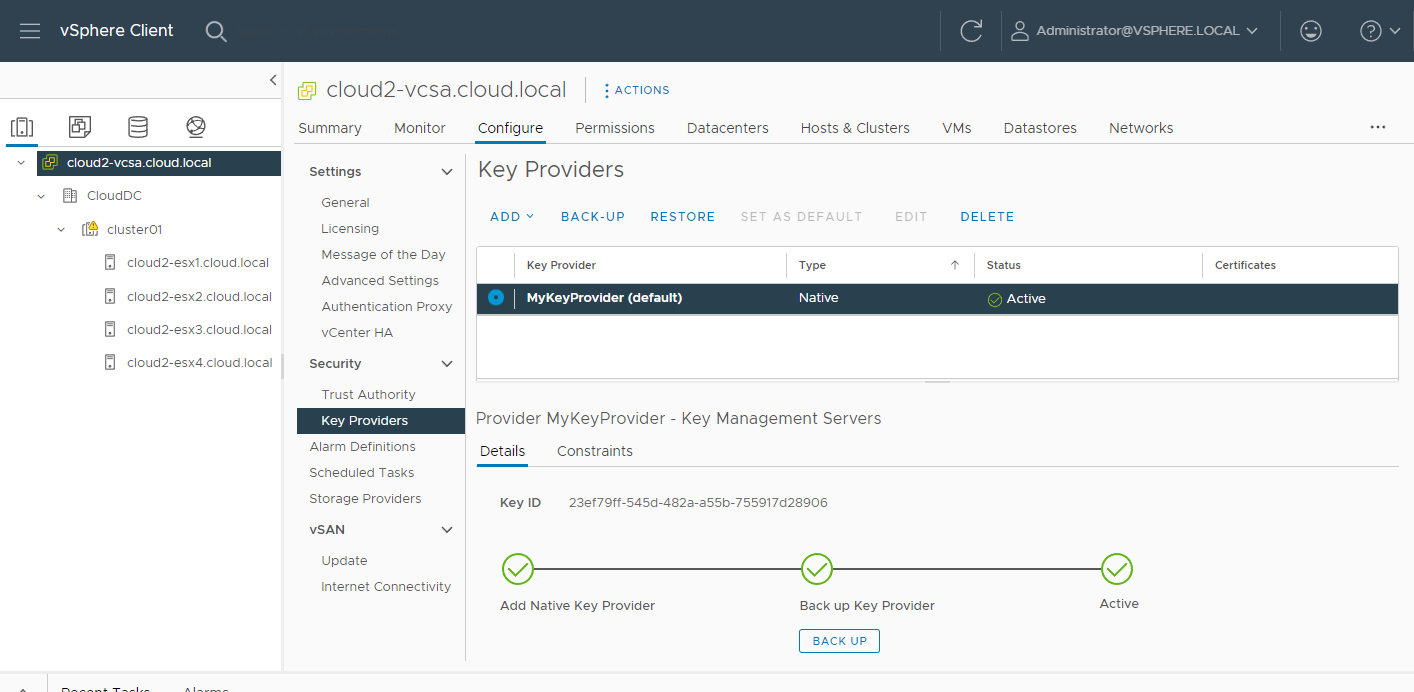Open the help question mark menu
The width and height of the screenshot is (1414, 692).
click(x=1380, y=31)
